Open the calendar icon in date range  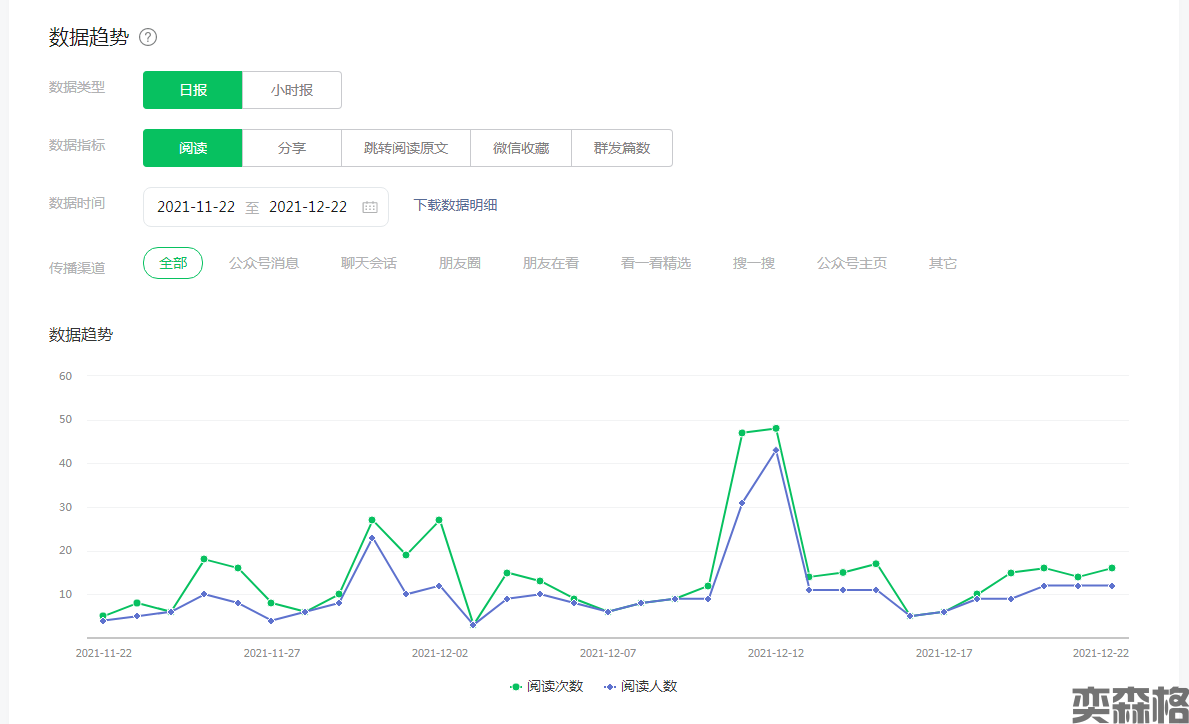pos(369,207)
